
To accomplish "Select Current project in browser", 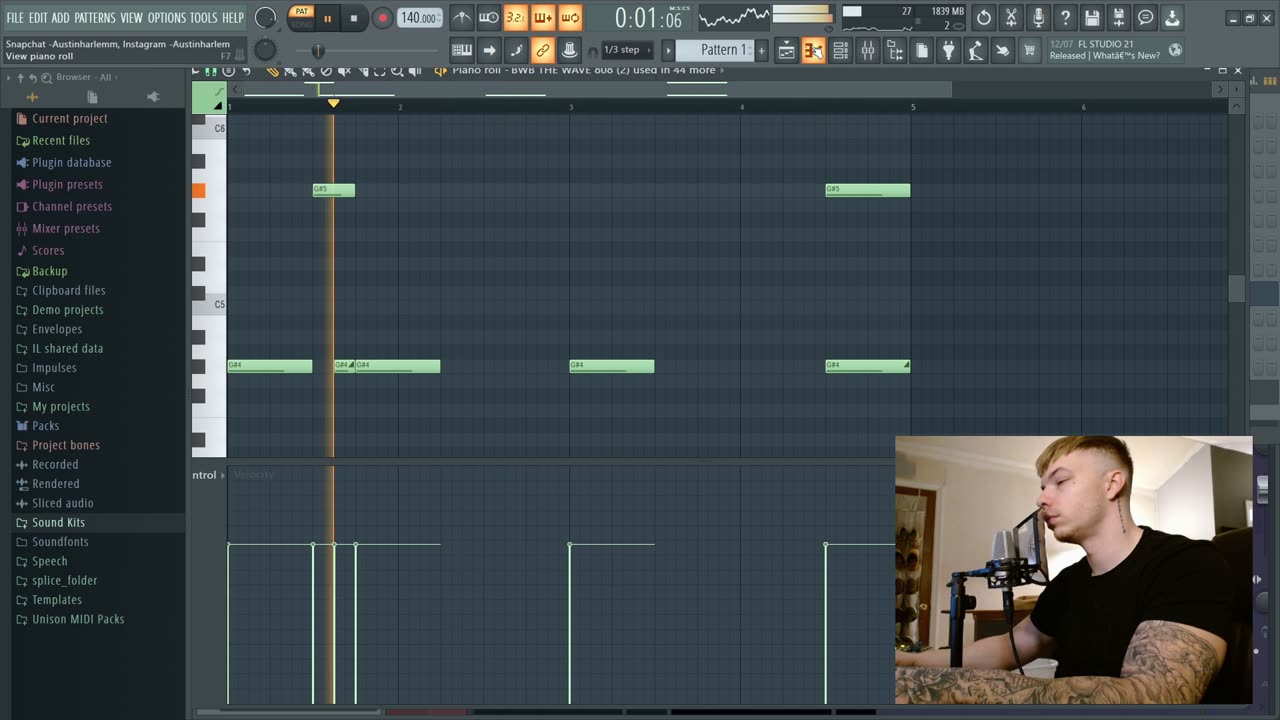I will 69,118.
